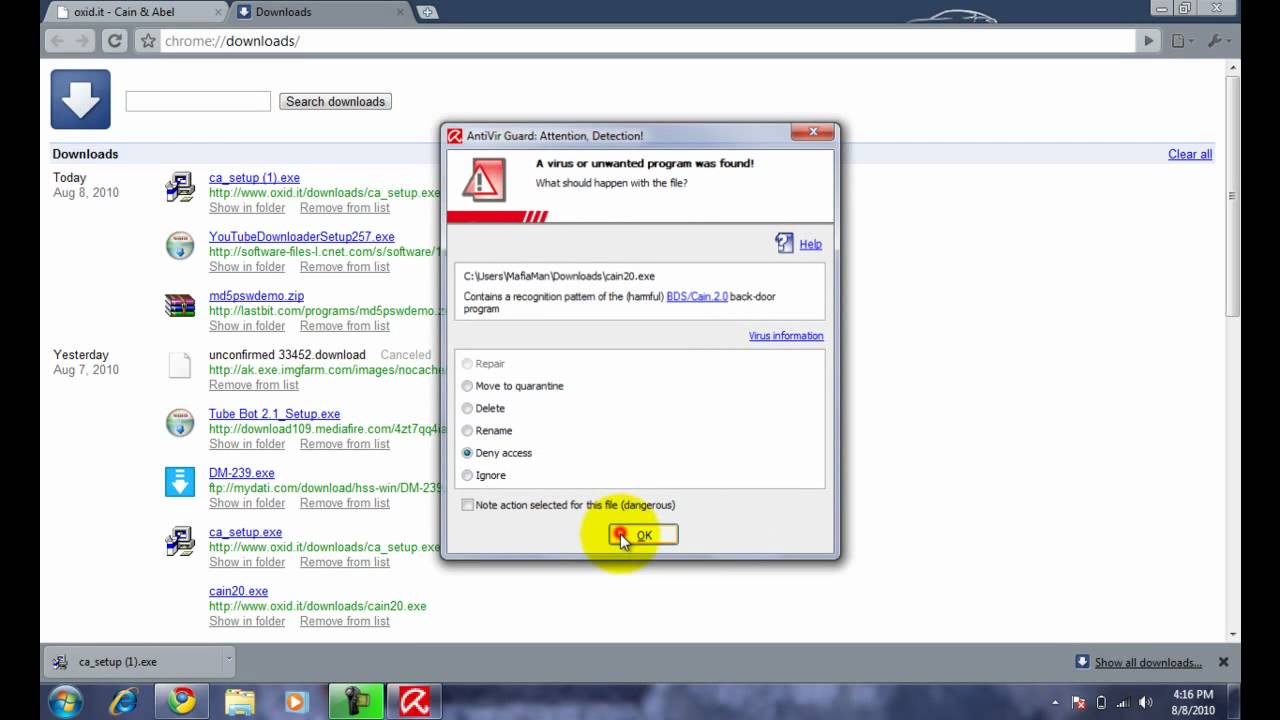Click Chrome's back navigation arrow
The image size is (1280, 720).
tap(57, 41)
